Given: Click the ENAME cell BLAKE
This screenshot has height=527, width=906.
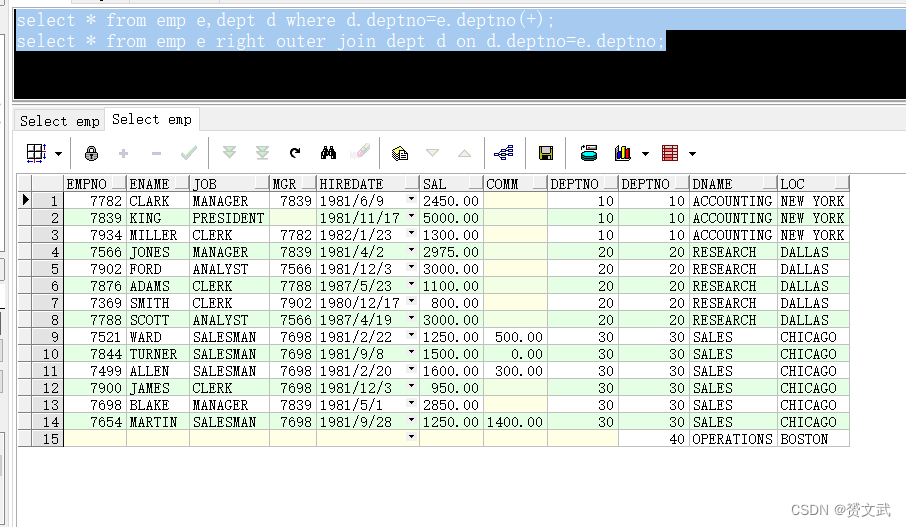Looking at the screenshot, I should pos(158,404).
